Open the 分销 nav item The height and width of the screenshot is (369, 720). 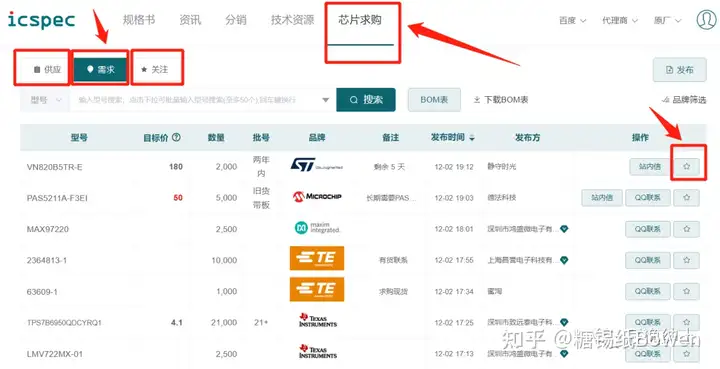point(236,20)
